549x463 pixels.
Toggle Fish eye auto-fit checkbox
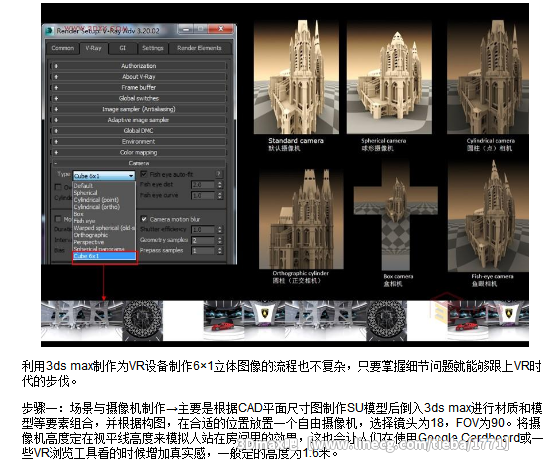click(144, 174)
